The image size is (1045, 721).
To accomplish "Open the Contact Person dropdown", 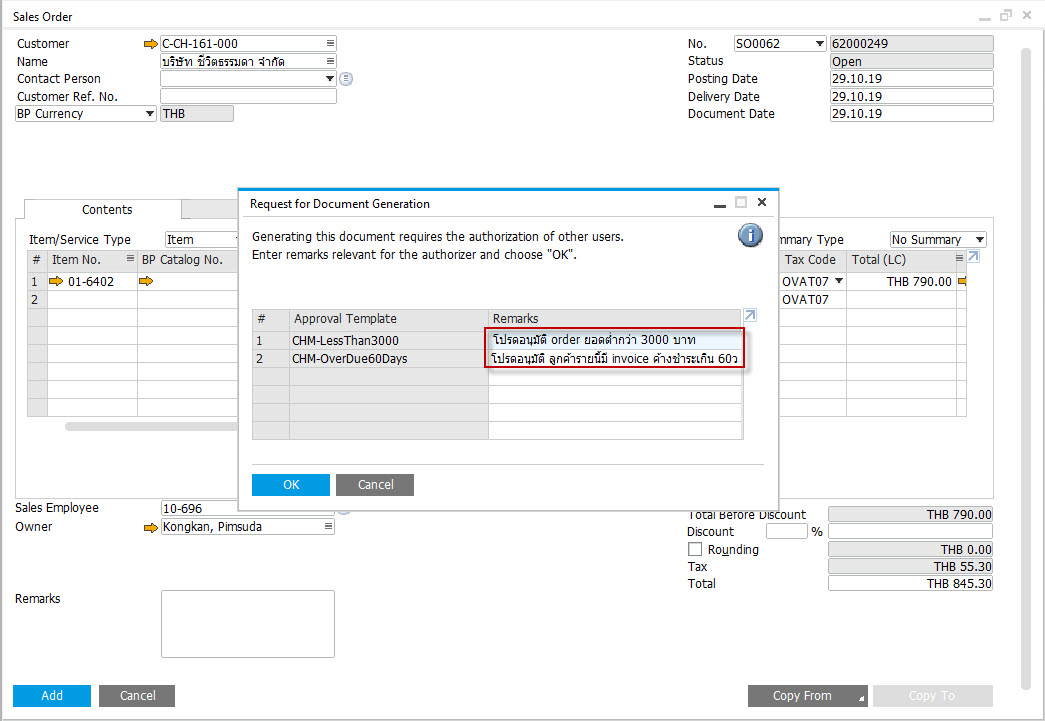I will pos(329,79).
